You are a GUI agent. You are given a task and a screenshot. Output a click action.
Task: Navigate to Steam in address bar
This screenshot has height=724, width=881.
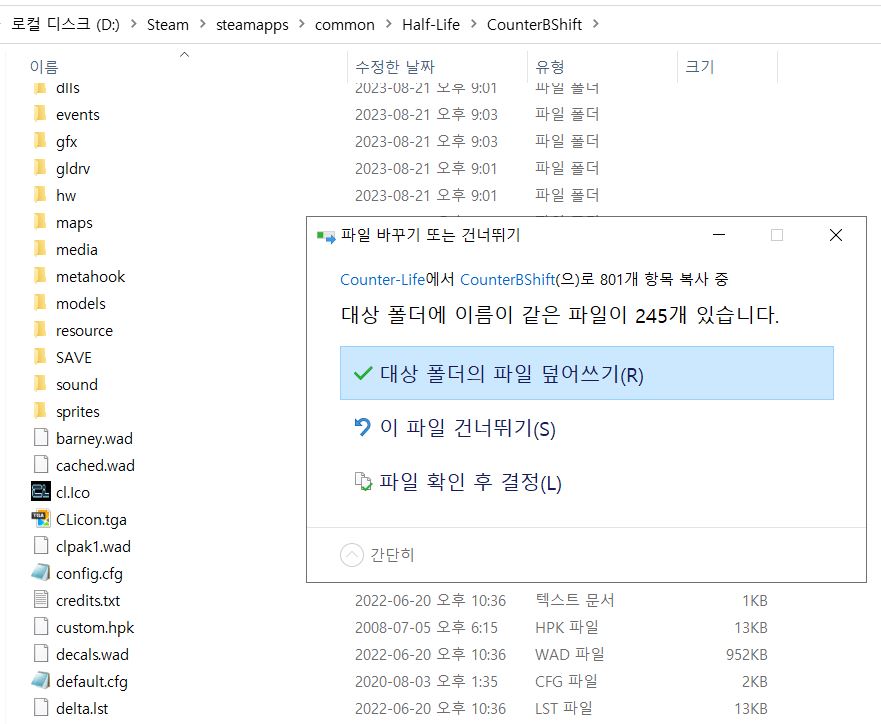coord(167,24)
